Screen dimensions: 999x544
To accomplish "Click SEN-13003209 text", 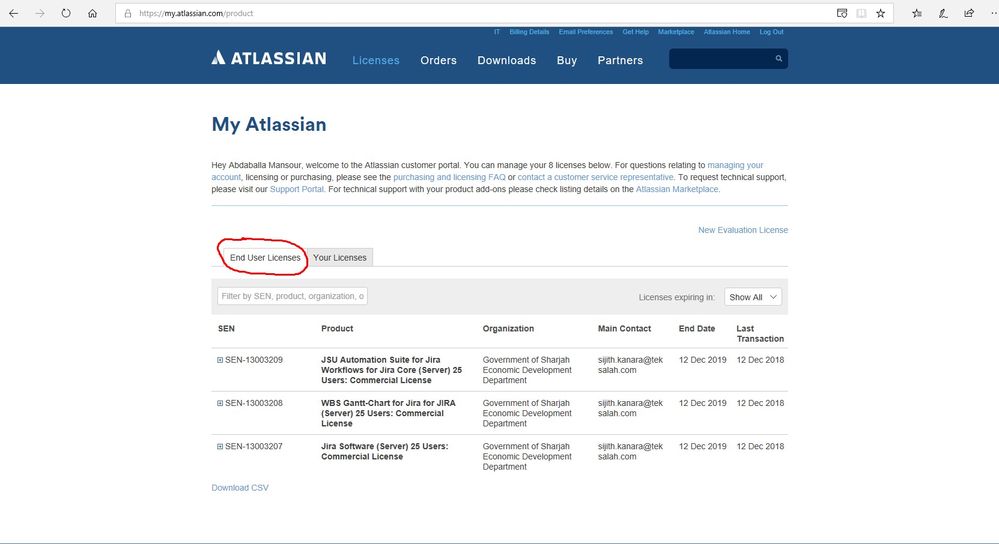I will pos(254,360).
